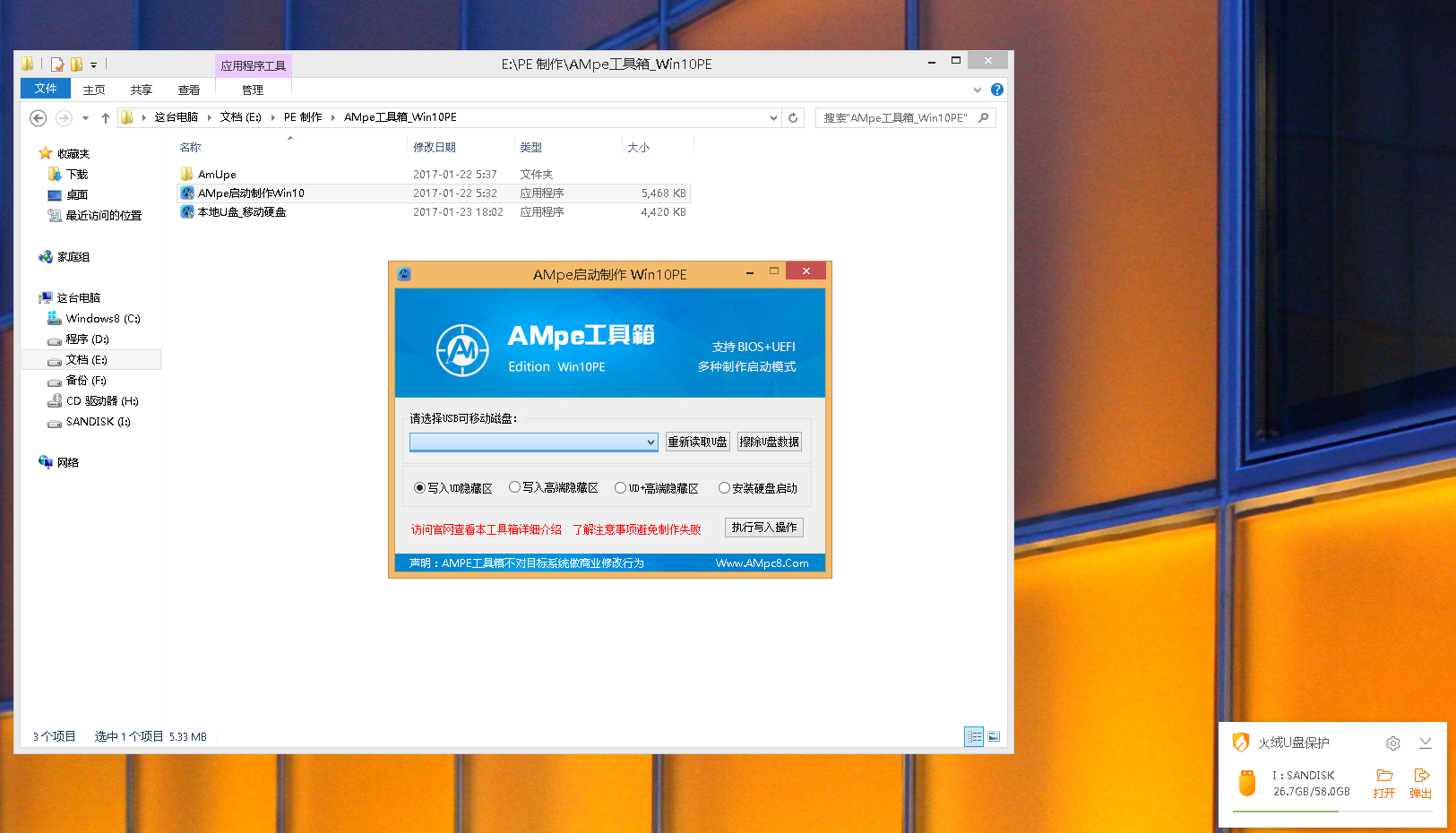This screenshot has height=833, width=1456.
Task: Click the 本地U盘_移动硬盘 application file icon
Action: pyautogui.click(x=187, y=212)
